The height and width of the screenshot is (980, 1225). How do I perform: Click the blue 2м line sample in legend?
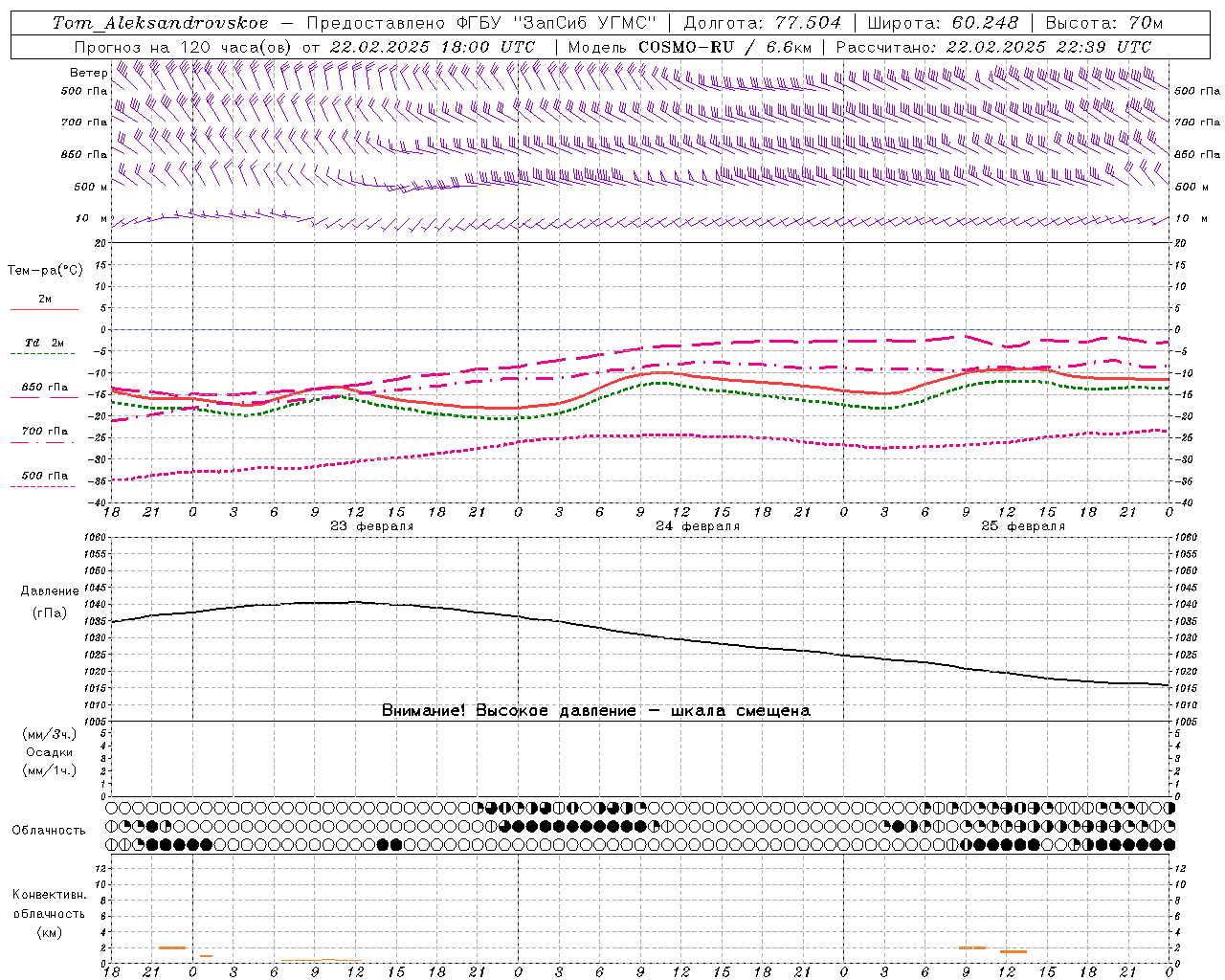[x=44, y=309]
